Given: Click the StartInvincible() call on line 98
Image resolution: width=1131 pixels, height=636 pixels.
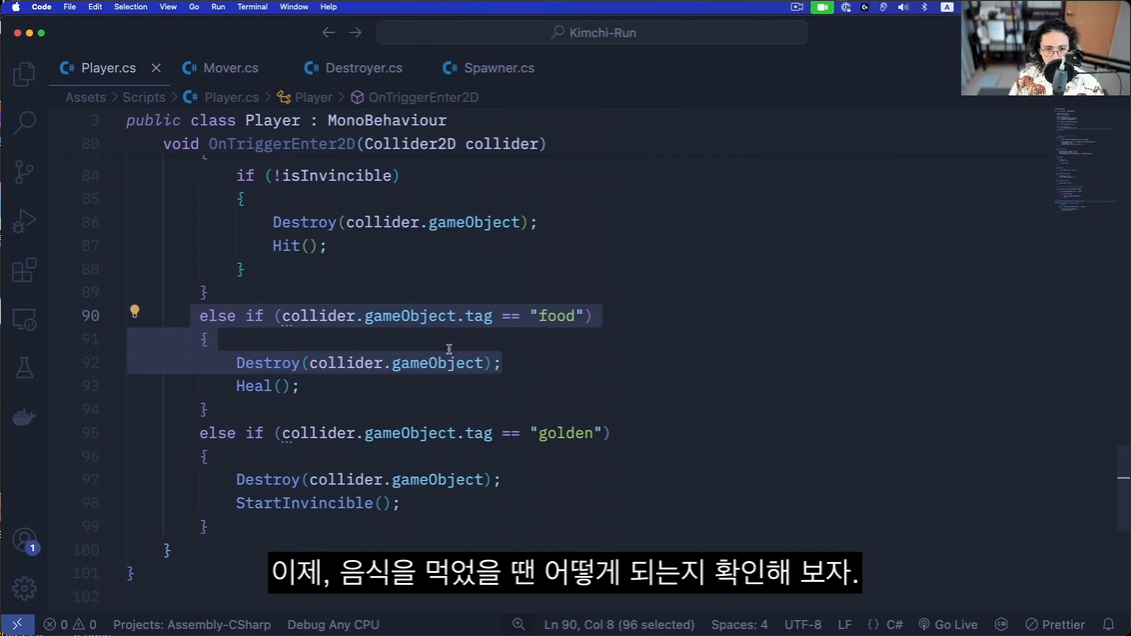Looking at the screenshot, I should point(317,503).
